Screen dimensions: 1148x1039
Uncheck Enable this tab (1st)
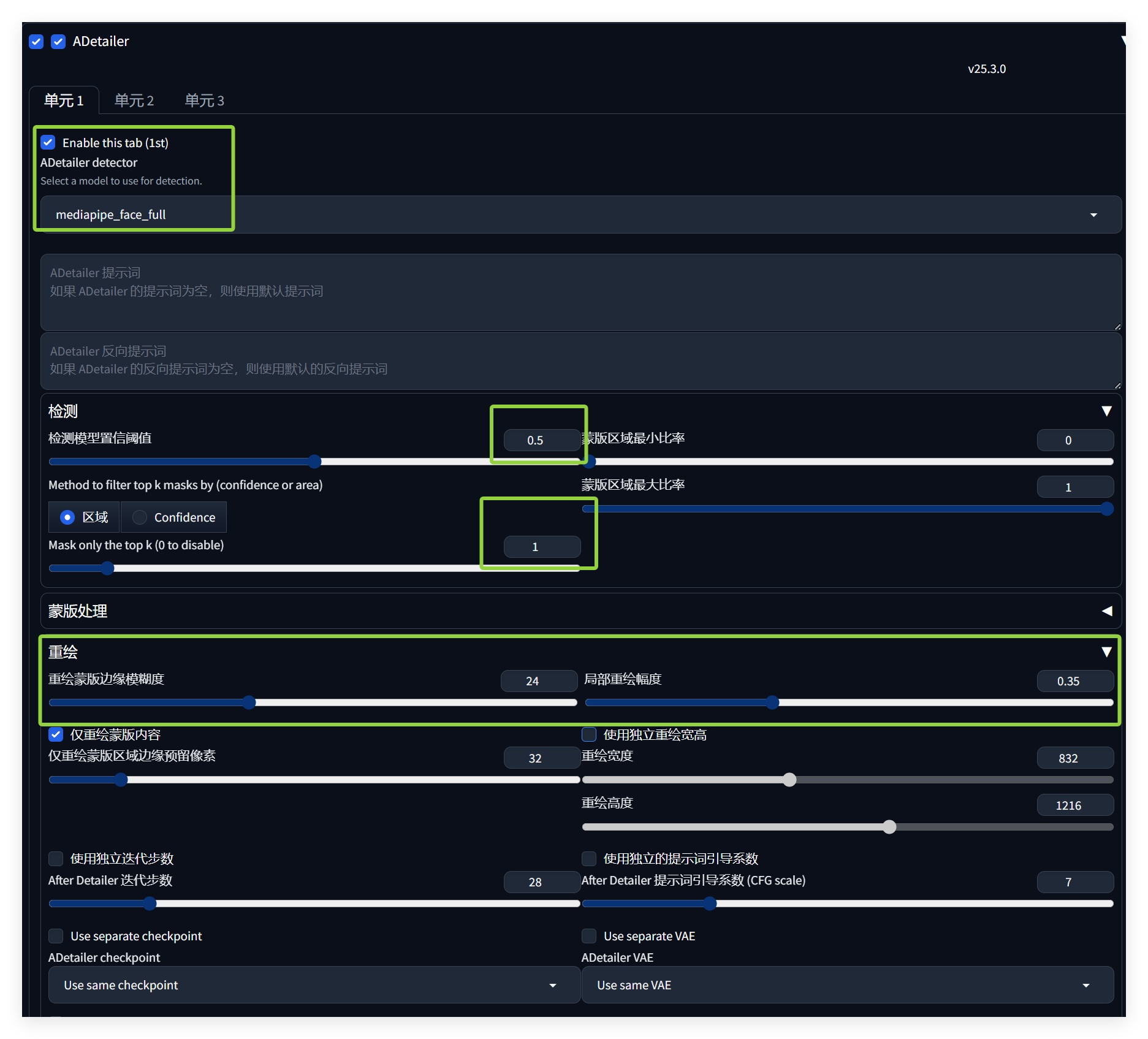(x=48, y=143)
